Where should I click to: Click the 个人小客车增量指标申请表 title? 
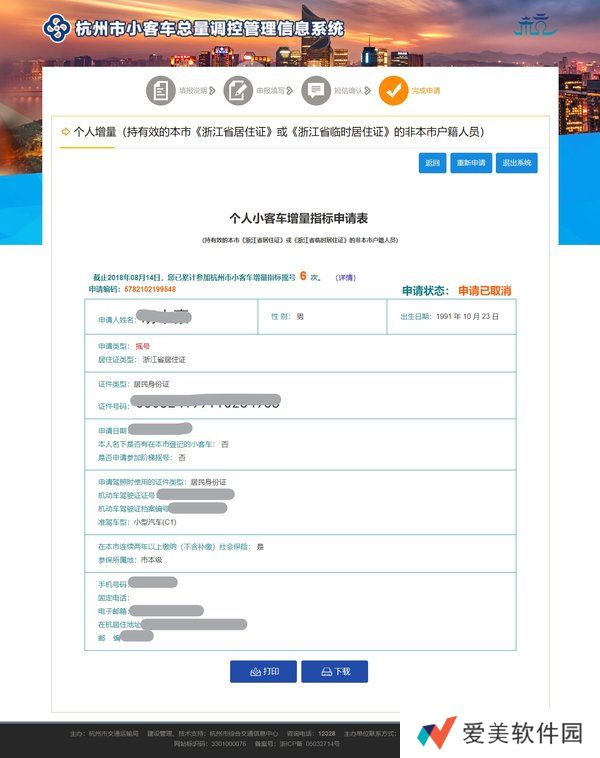point(299,219)
